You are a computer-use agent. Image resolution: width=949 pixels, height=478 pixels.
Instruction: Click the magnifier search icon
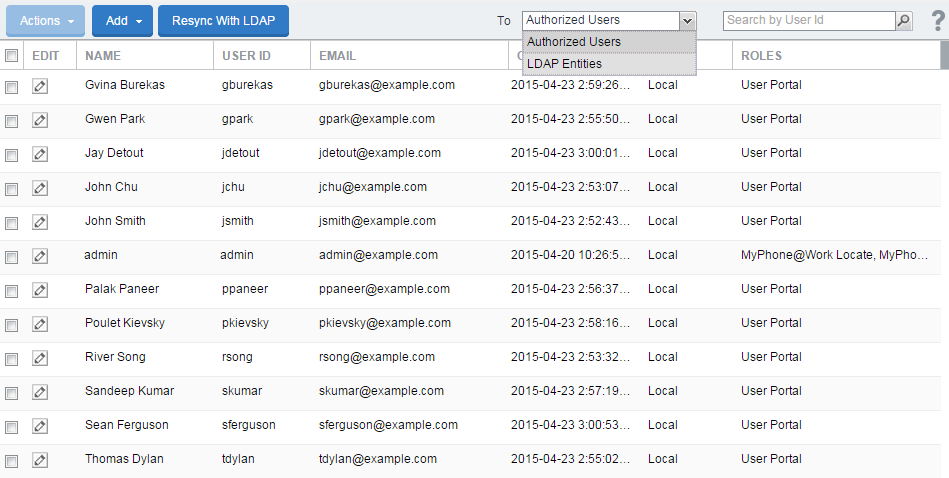[904, 21]
